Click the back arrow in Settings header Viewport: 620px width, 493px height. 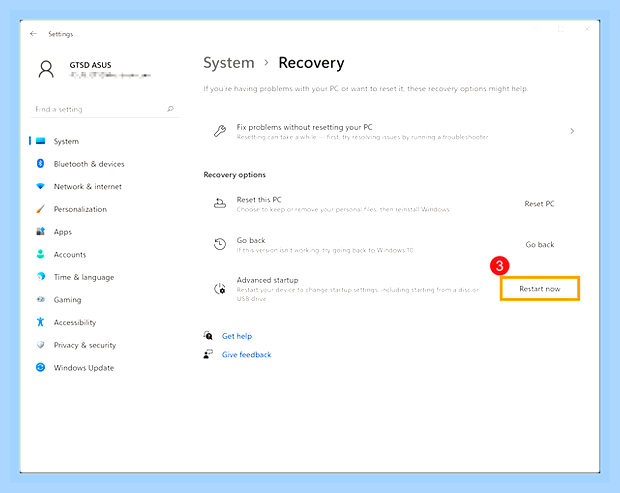[33, 34]
